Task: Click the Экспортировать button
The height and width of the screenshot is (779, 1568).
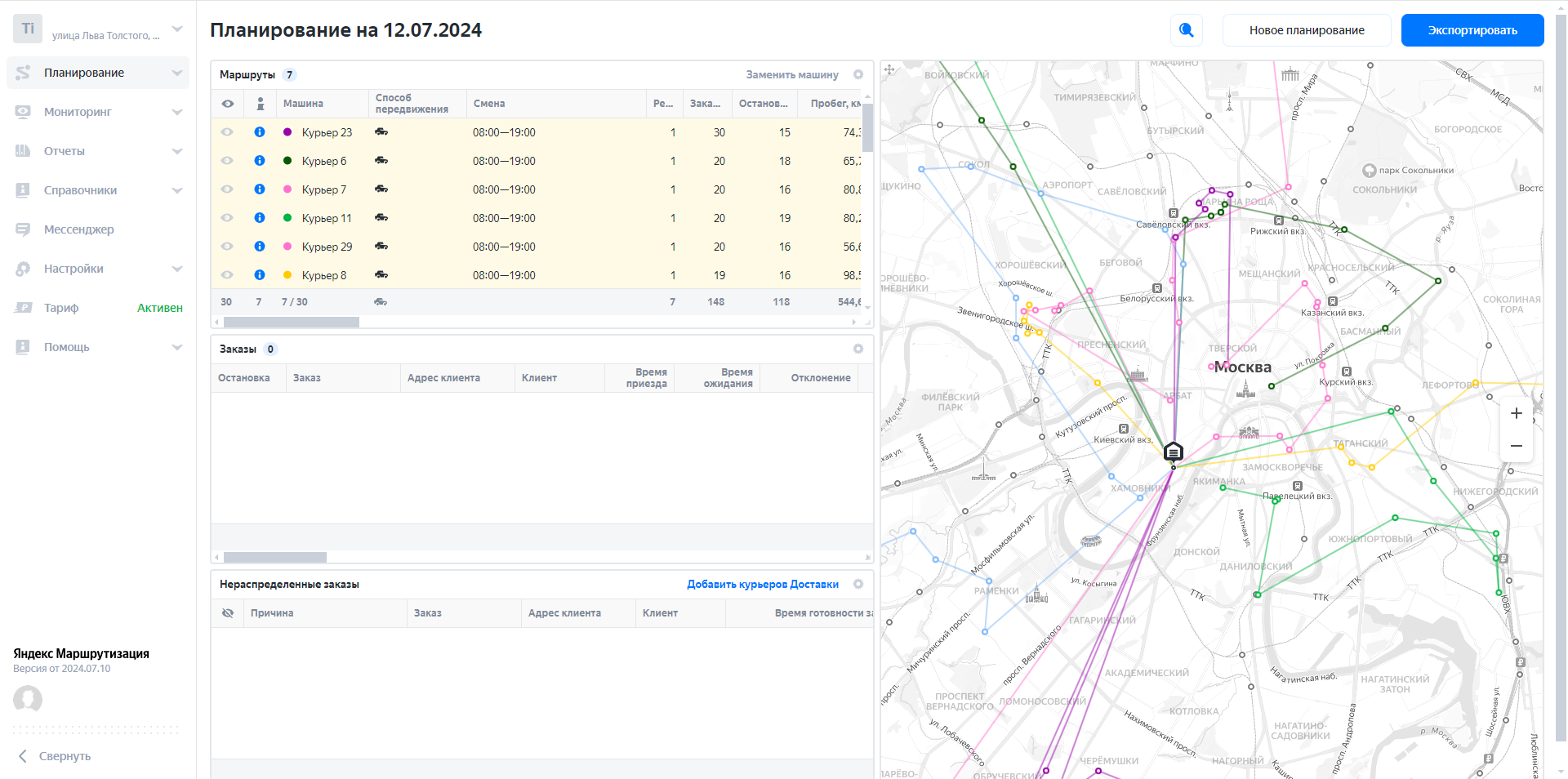Action: [x=1472, y=30]
